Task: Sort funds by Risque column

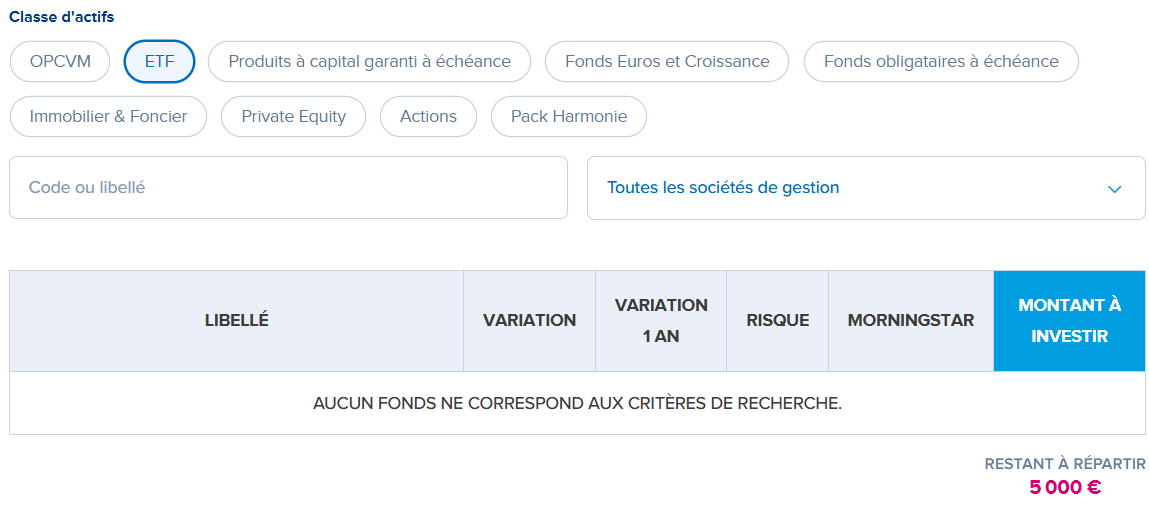Action: point(777,321)
